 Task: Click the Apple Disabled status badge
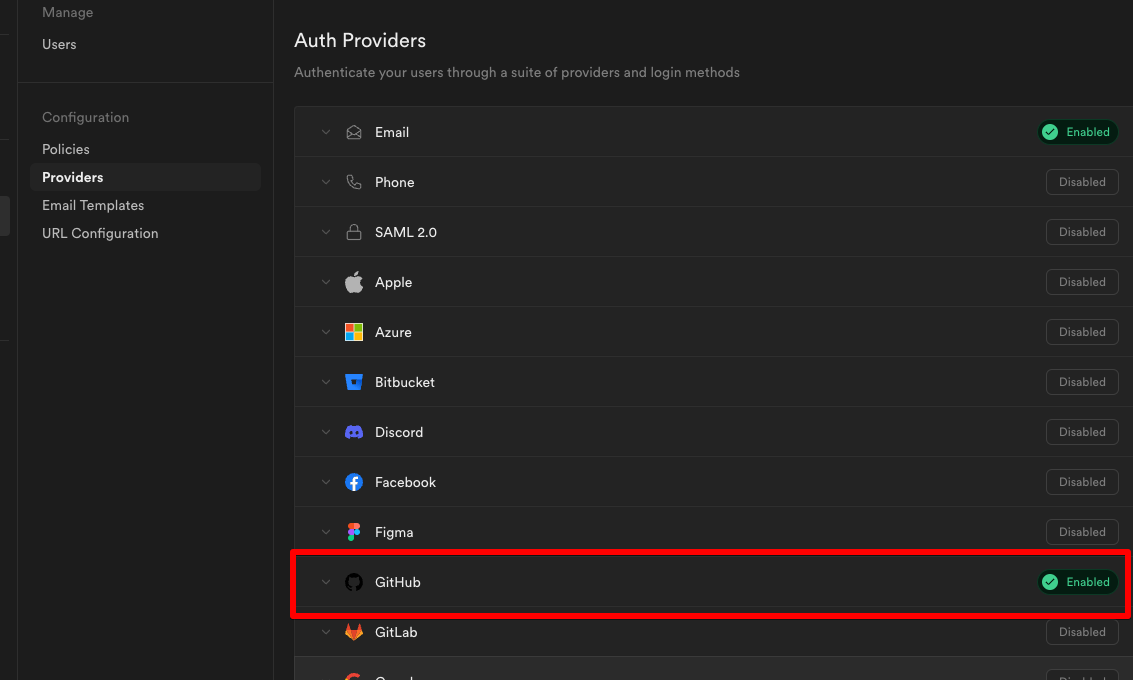pos(1082,282)
